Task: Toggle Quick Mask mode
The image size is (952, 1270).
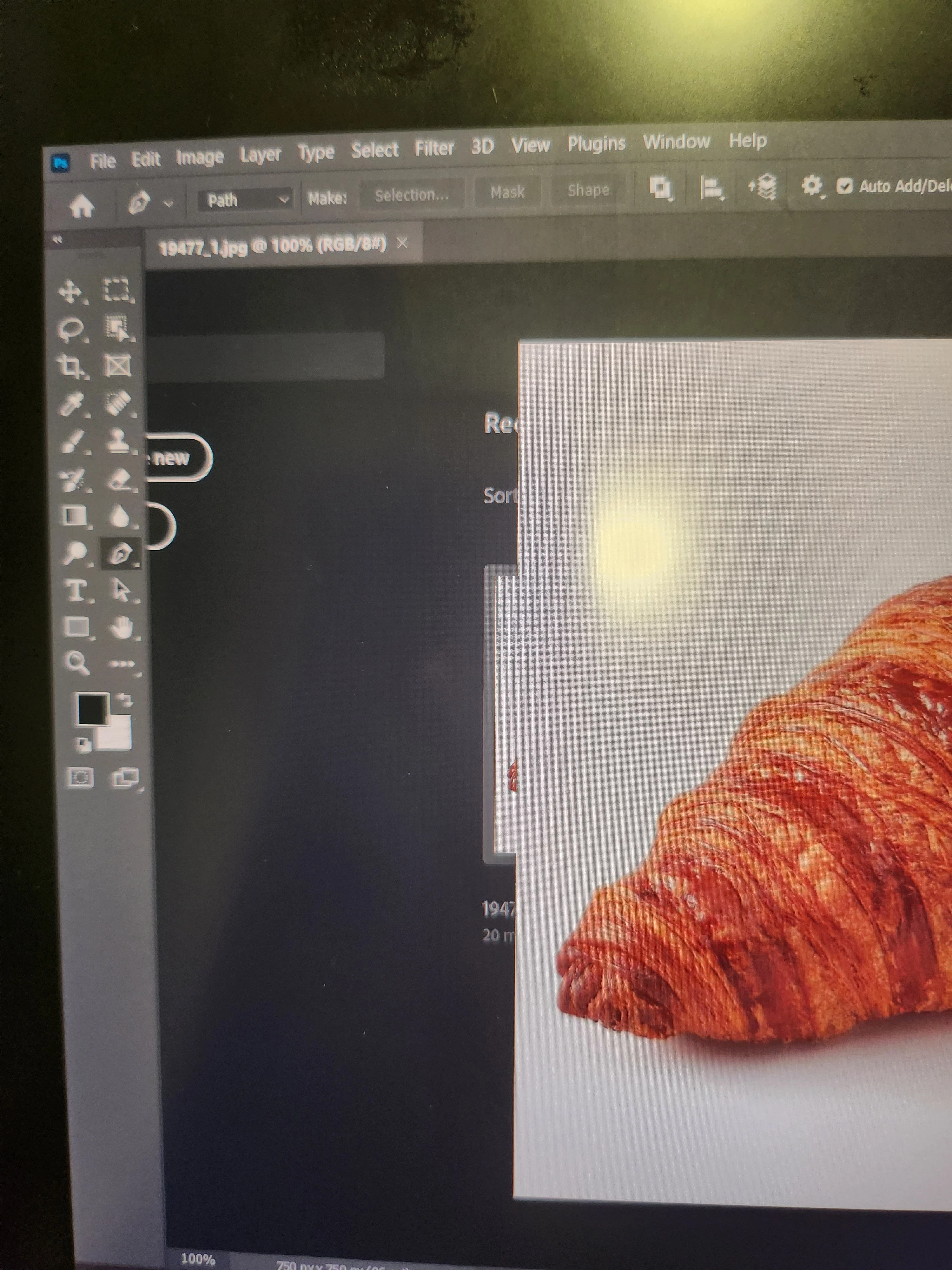Action: (x=80, y=777)
